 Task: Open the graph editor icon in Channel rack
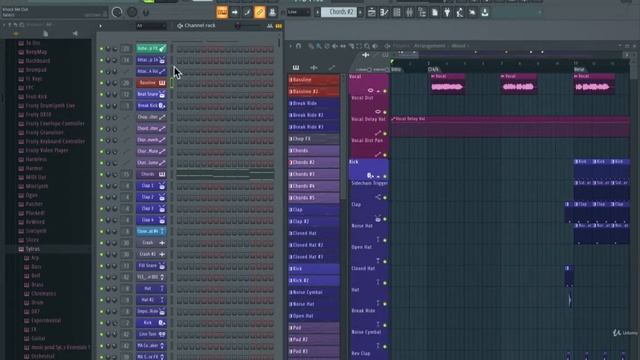(270, 26)
